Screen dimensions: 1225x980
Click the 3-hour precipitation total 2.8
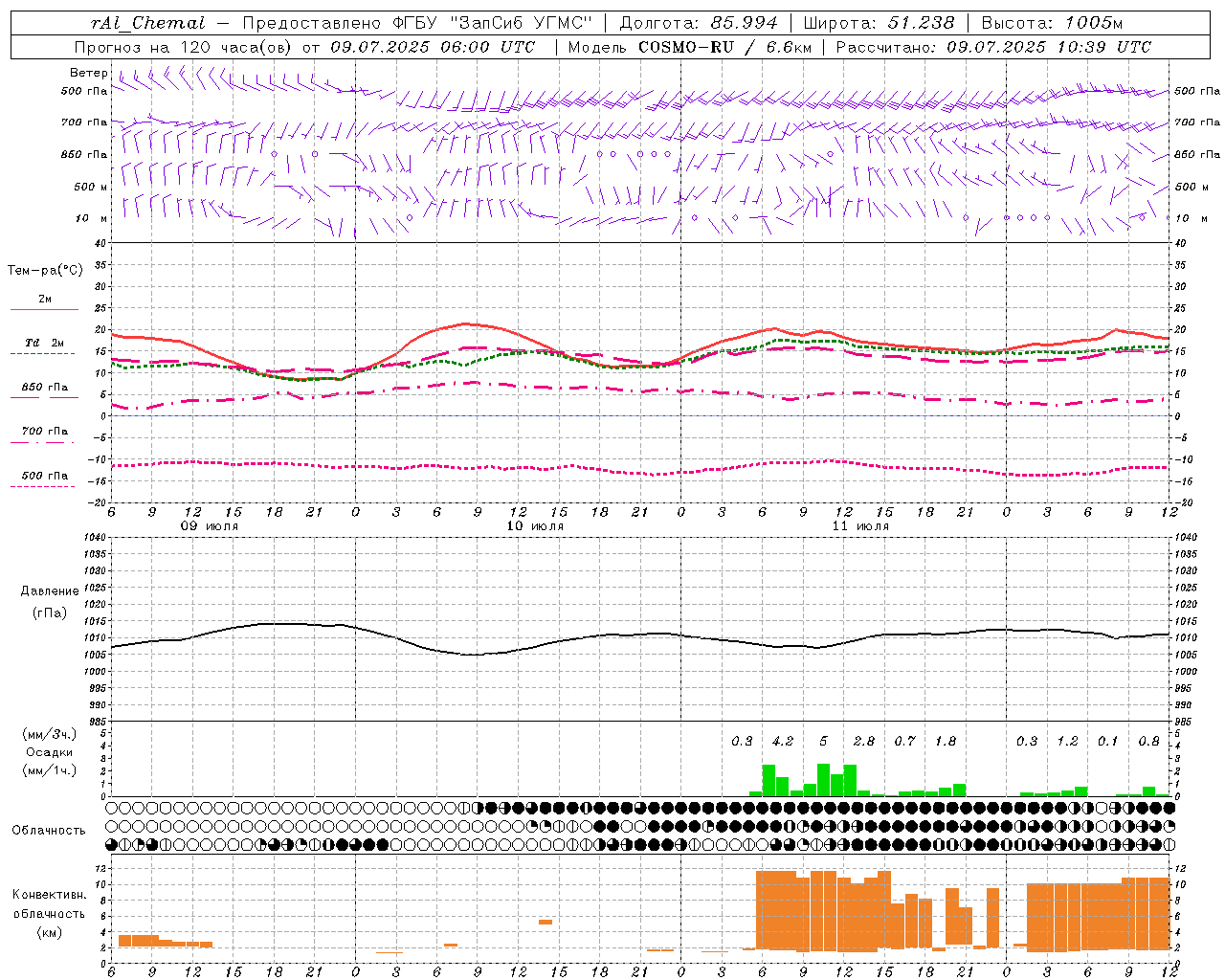coord(864,742)
